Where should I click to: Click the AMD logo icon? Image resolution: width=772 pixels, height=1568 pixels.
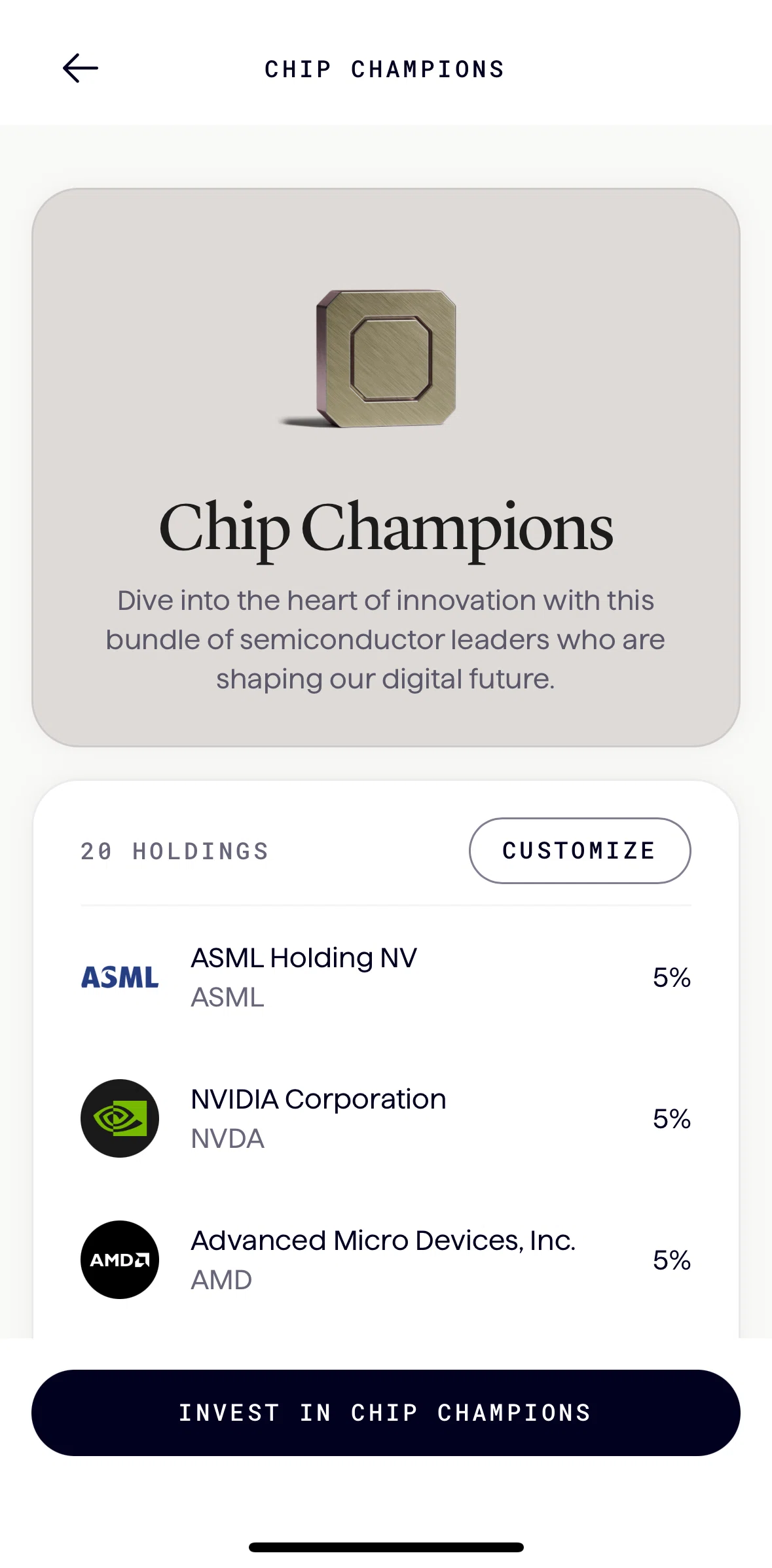[x=120, y=1260]
